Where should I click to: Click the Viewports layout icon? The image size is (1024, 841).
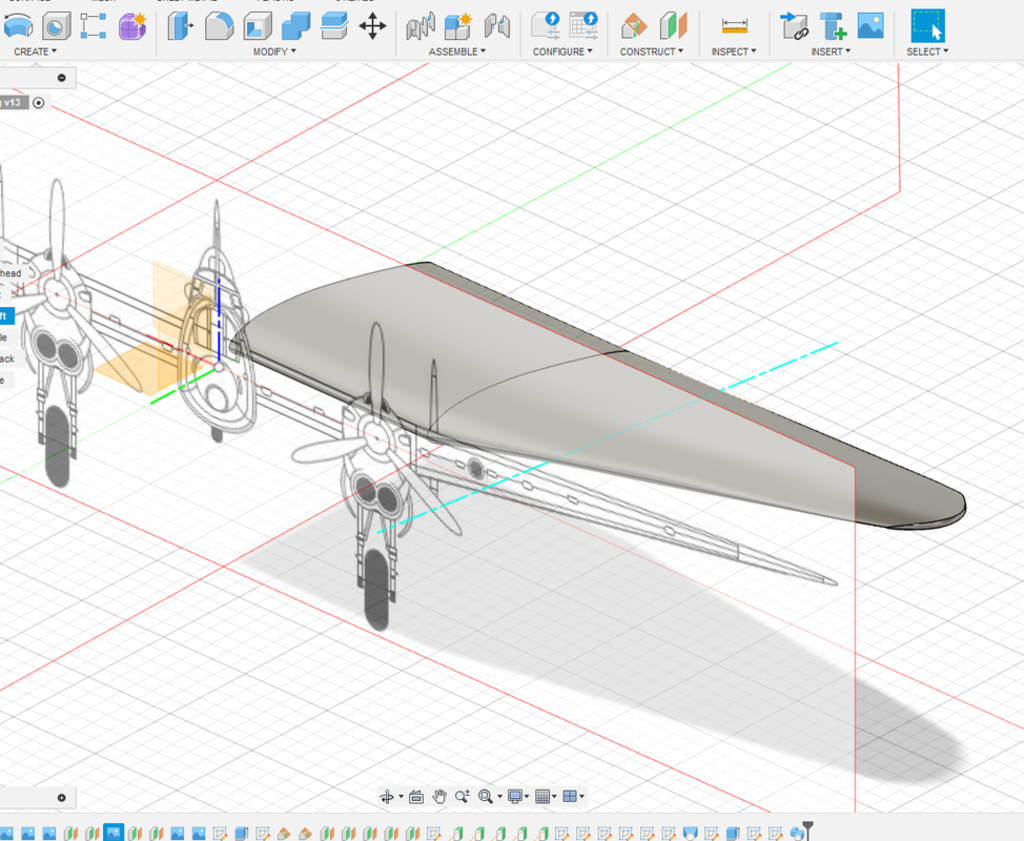click(x=569, y=796)
